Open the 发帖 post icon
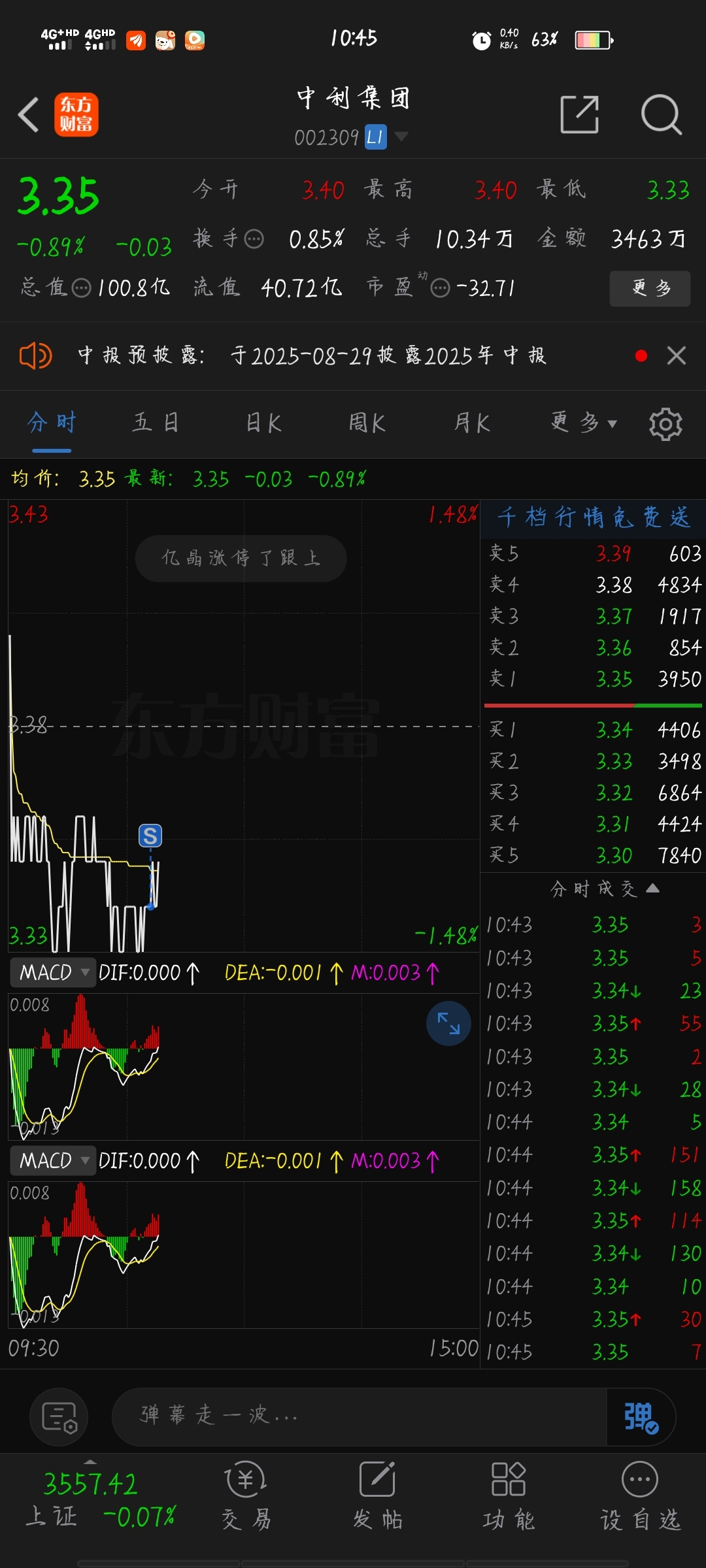 377,1497
